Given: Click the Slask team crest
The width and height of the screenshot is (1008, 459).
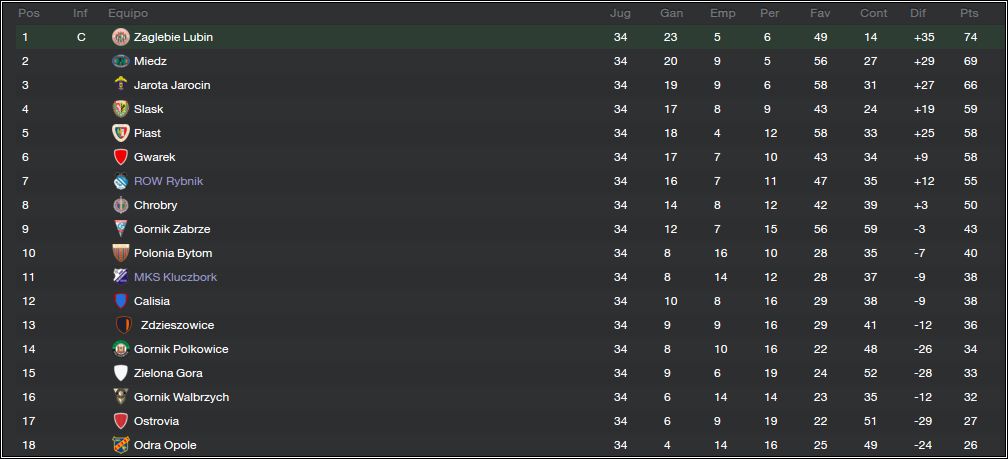Looking at the screenshot, I should (x=121, y=109).
